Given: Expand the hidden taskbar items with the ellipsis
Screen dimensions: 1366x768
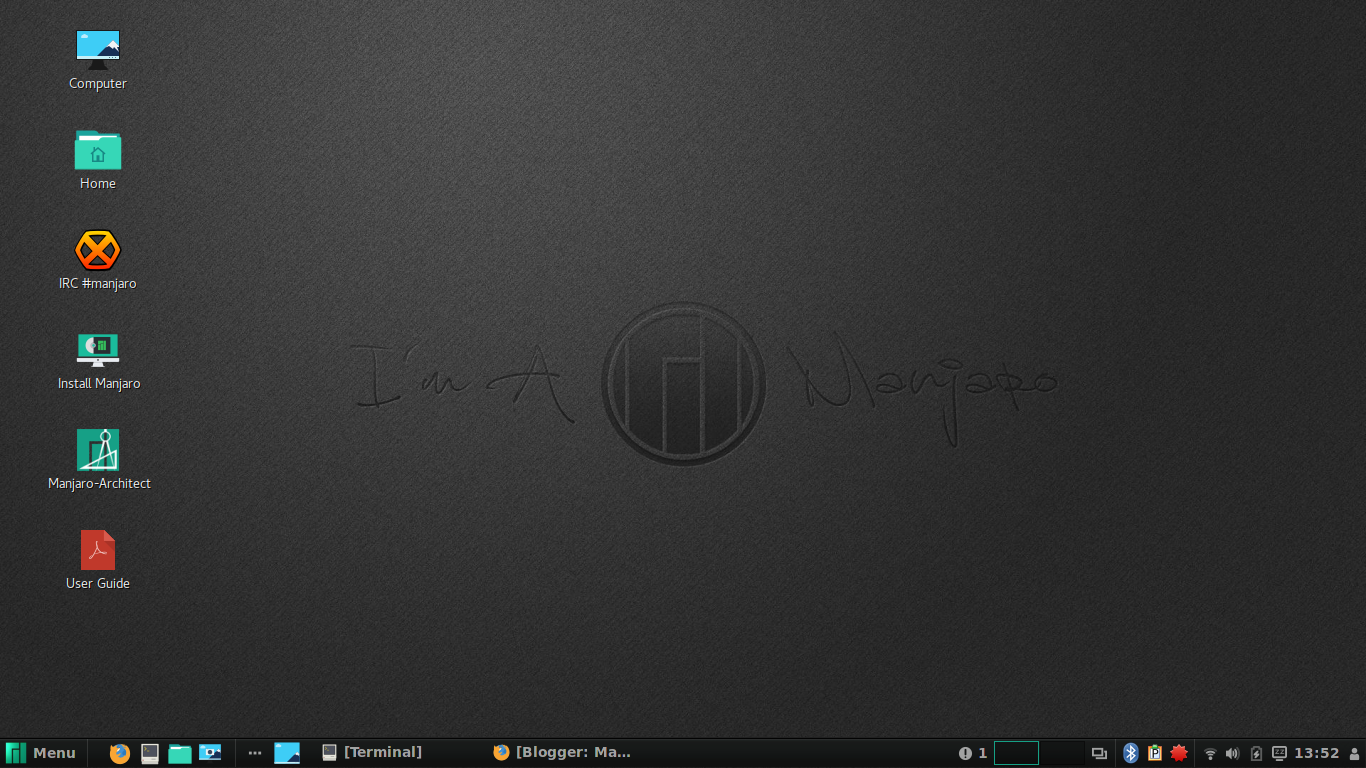Looking at the screenshot, I should [254, 753].
